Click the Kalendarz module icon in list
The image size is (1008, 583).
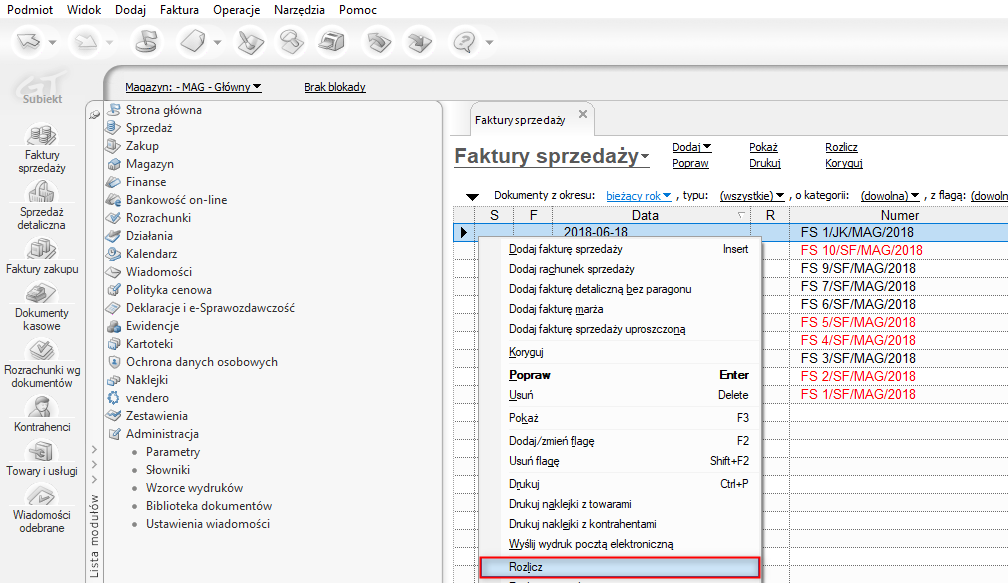tap(114, 254)
